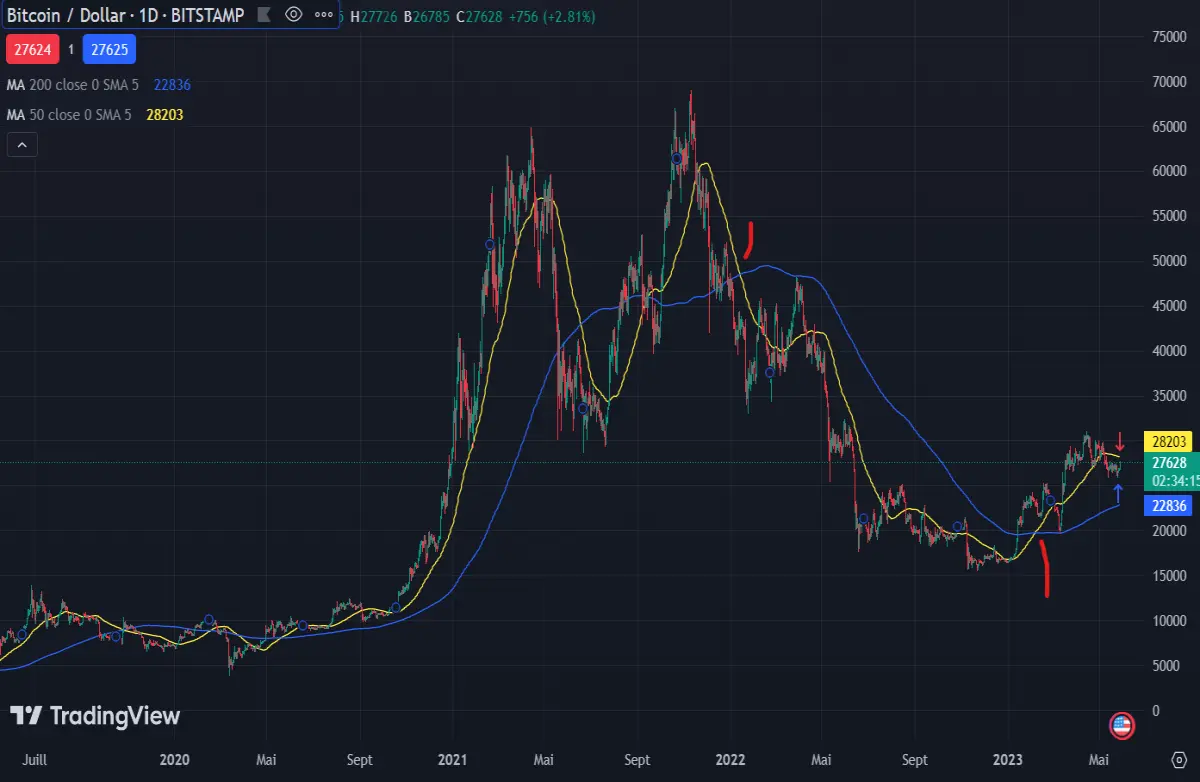Open chart settings gear icon at bottom right
This screenshot has width=1200, height=782.
(1180, 760)
